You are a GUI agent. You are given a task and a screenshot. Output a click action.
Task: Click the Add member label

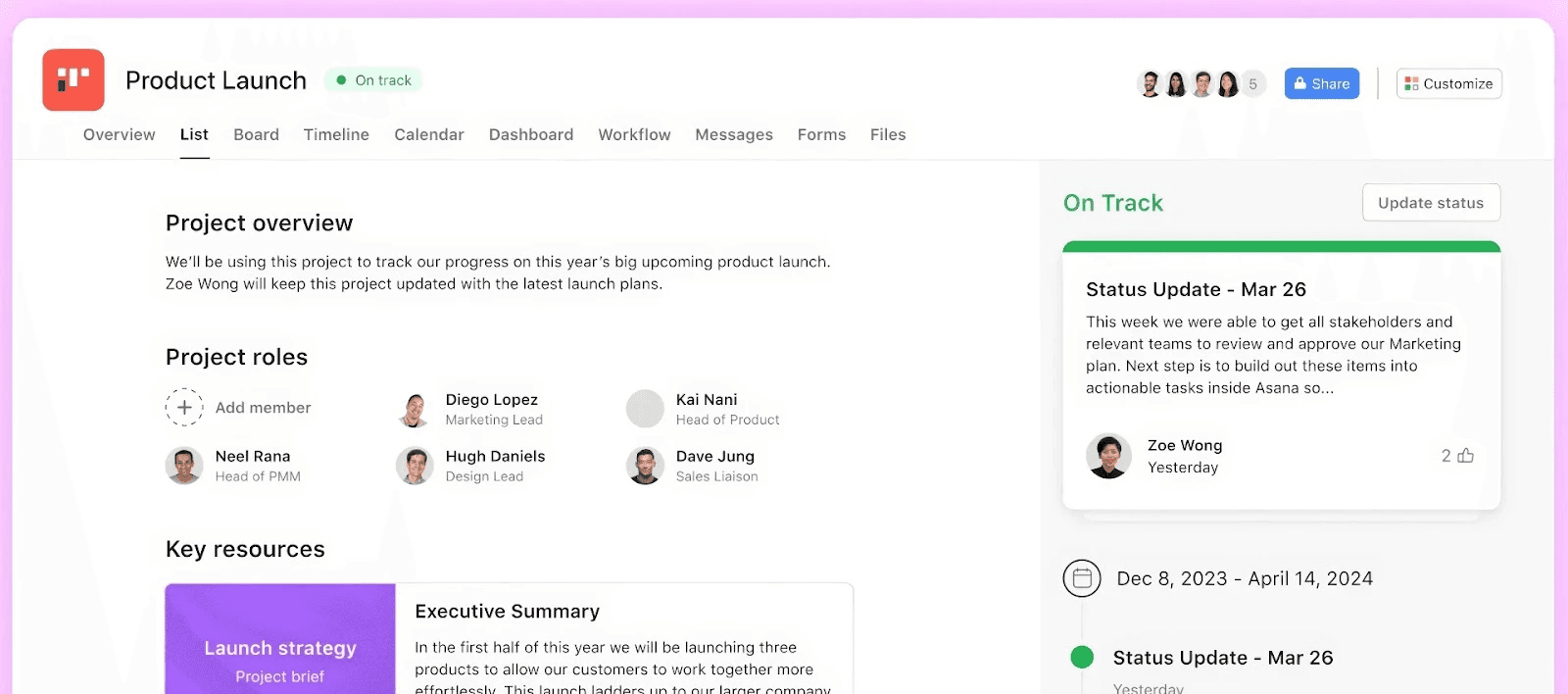click(x=263, y=408)
